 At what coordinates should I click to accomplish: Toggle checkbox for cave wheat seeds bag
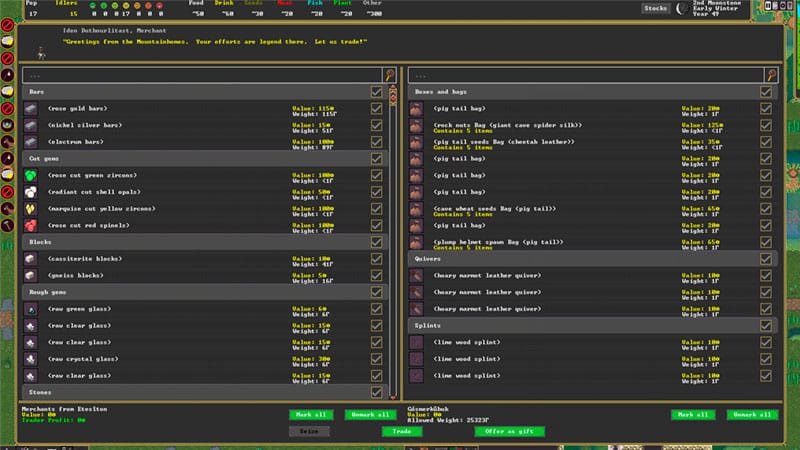click(x=765, y=209)
